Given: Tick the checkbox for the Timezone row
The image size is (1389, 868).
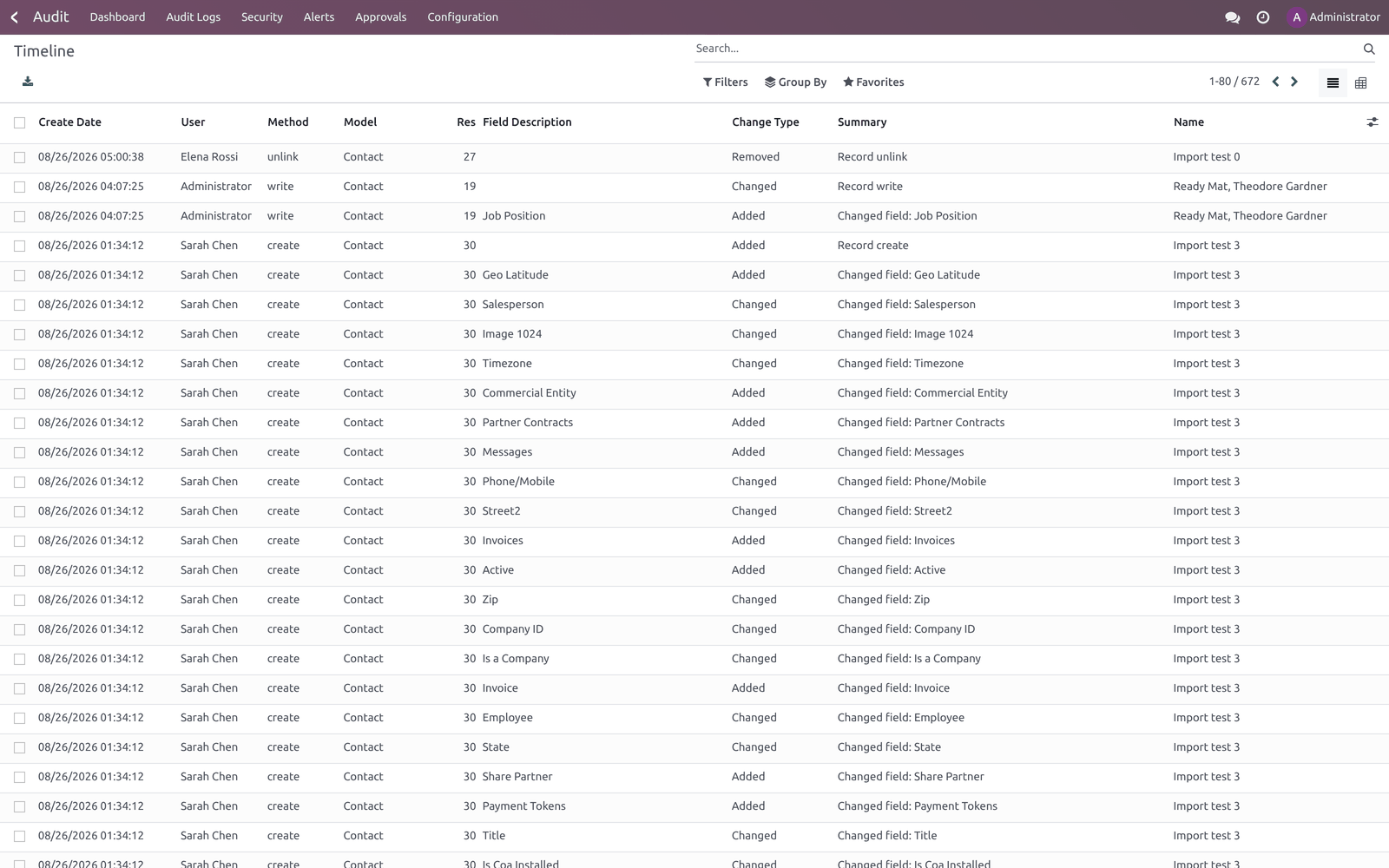Looking at the screenshot, I should coord(19,364).
